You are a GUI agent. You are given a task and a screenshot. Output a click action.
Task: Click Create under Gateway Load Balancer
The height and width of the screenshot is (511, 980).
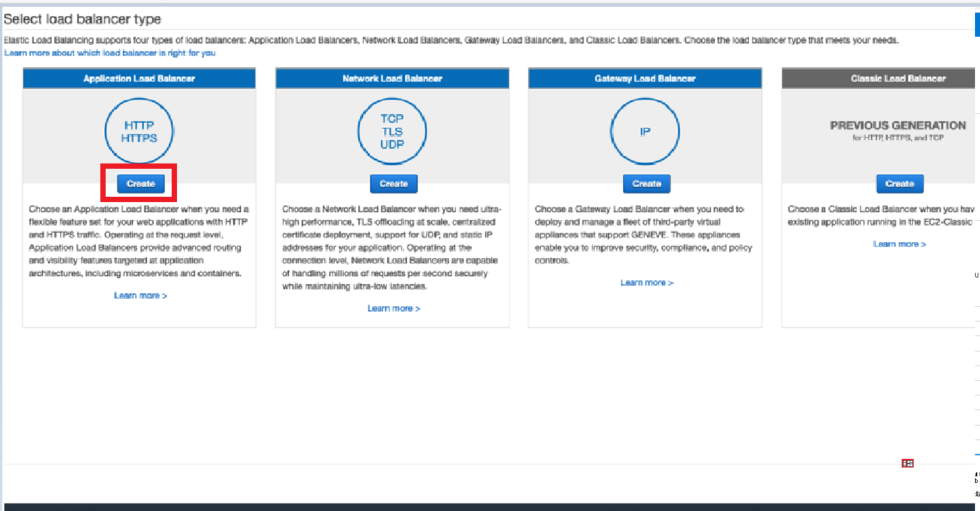[x=646, y=184]
